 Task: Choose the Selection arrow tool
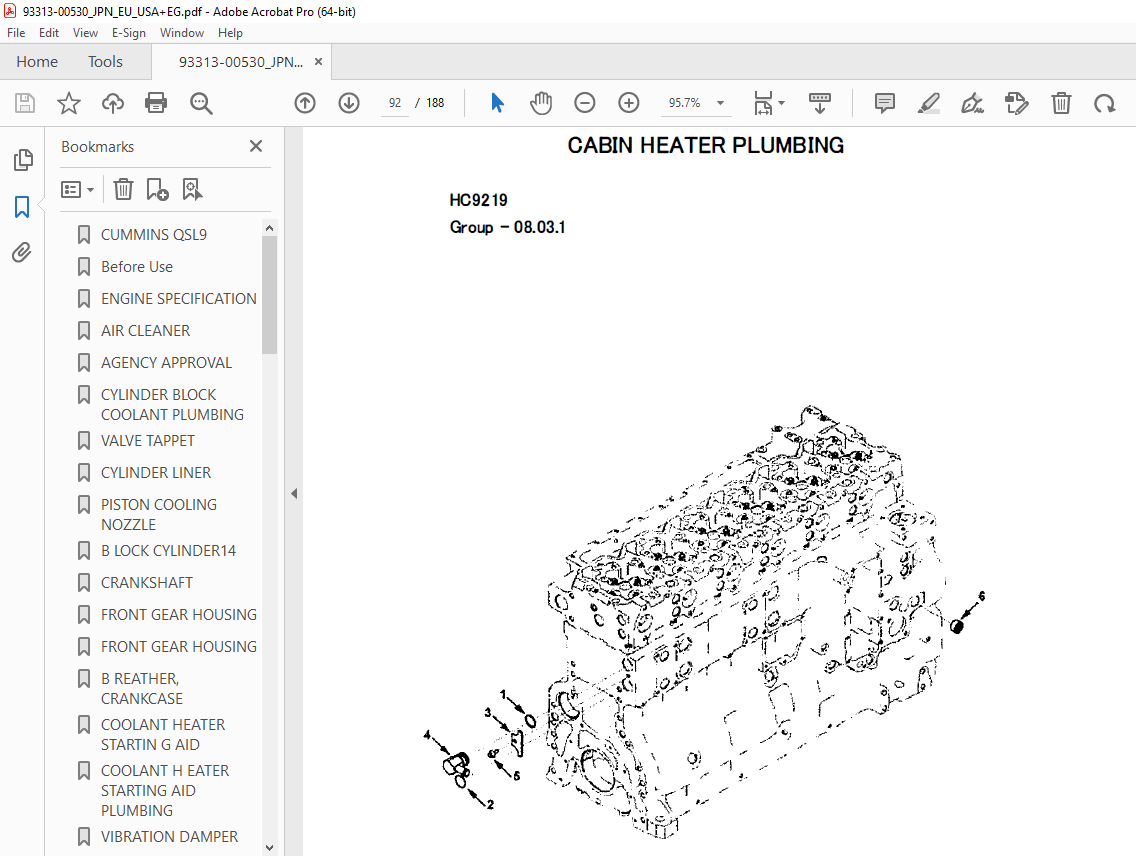[497, 103]
